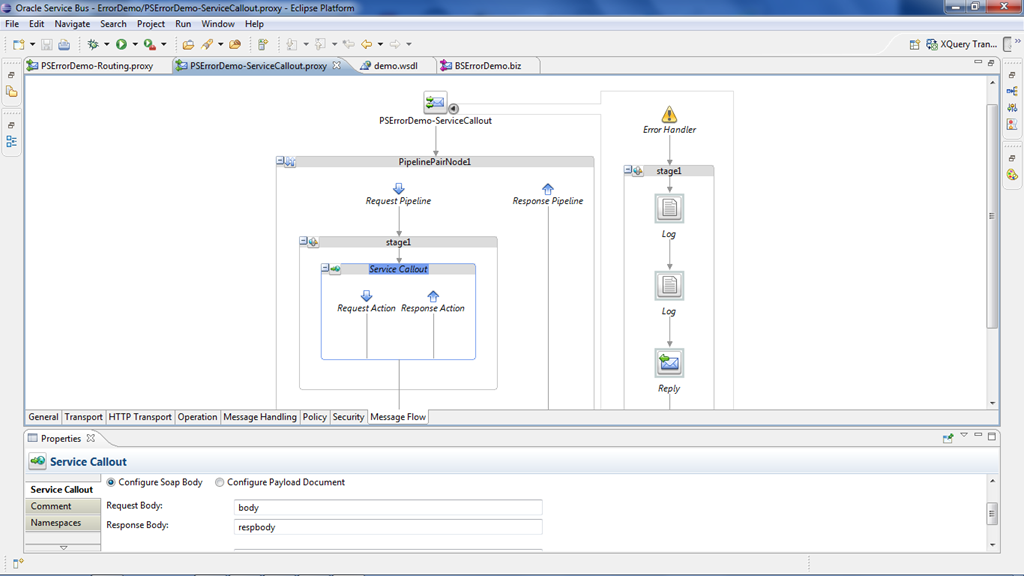The image size is (1024, 576).
Task: Select Configure Payload Document radio button
Action: click(220, 482)
